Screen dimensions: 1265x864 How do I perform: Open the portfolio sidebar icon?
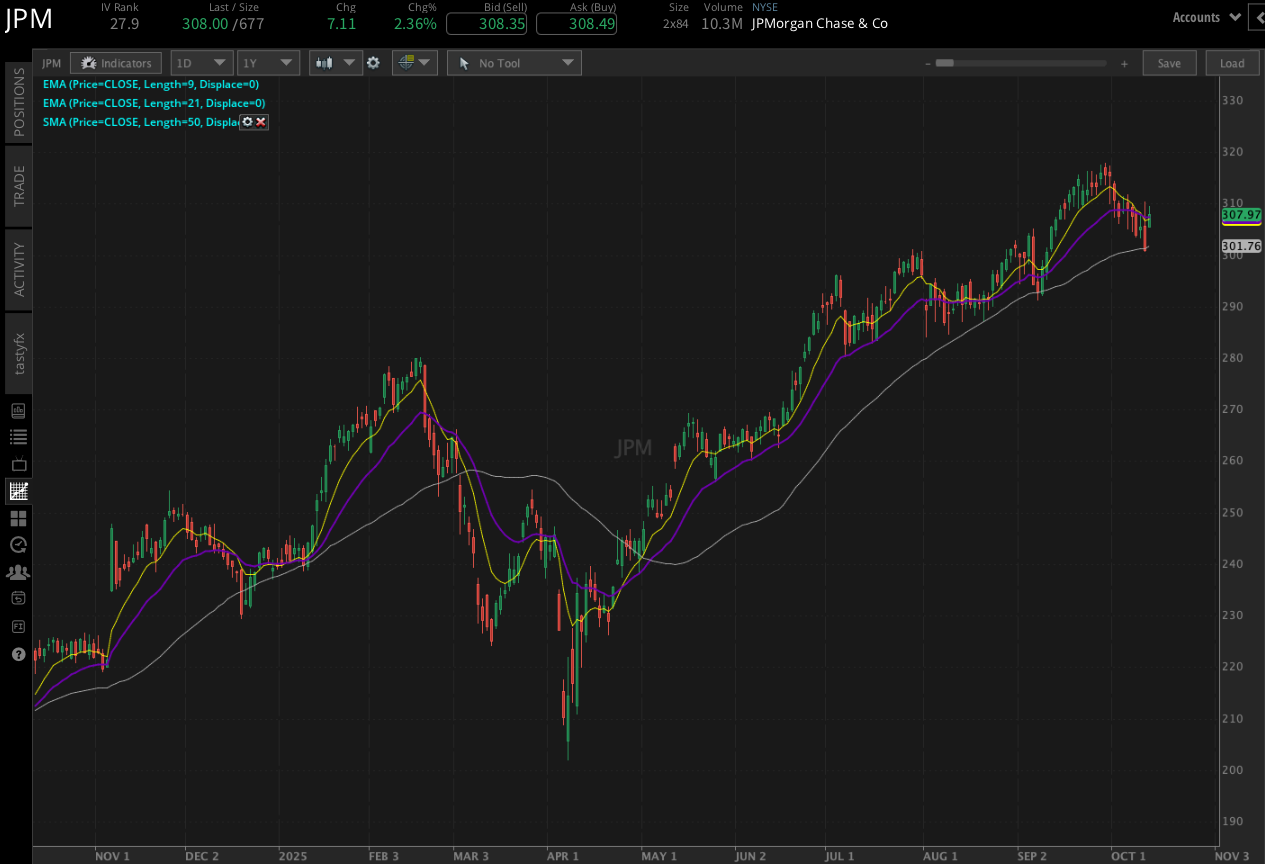pyautogui.click(x=18, y=410)
